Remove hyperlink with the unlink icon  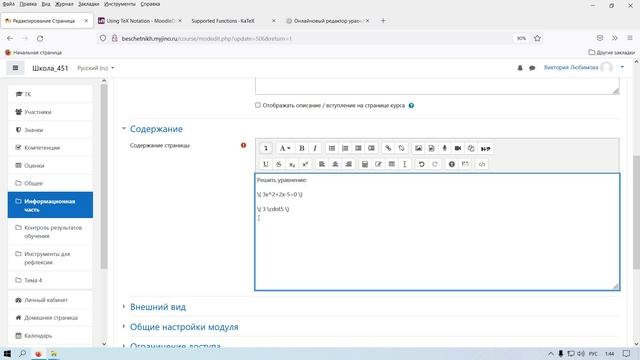(401, 148)
